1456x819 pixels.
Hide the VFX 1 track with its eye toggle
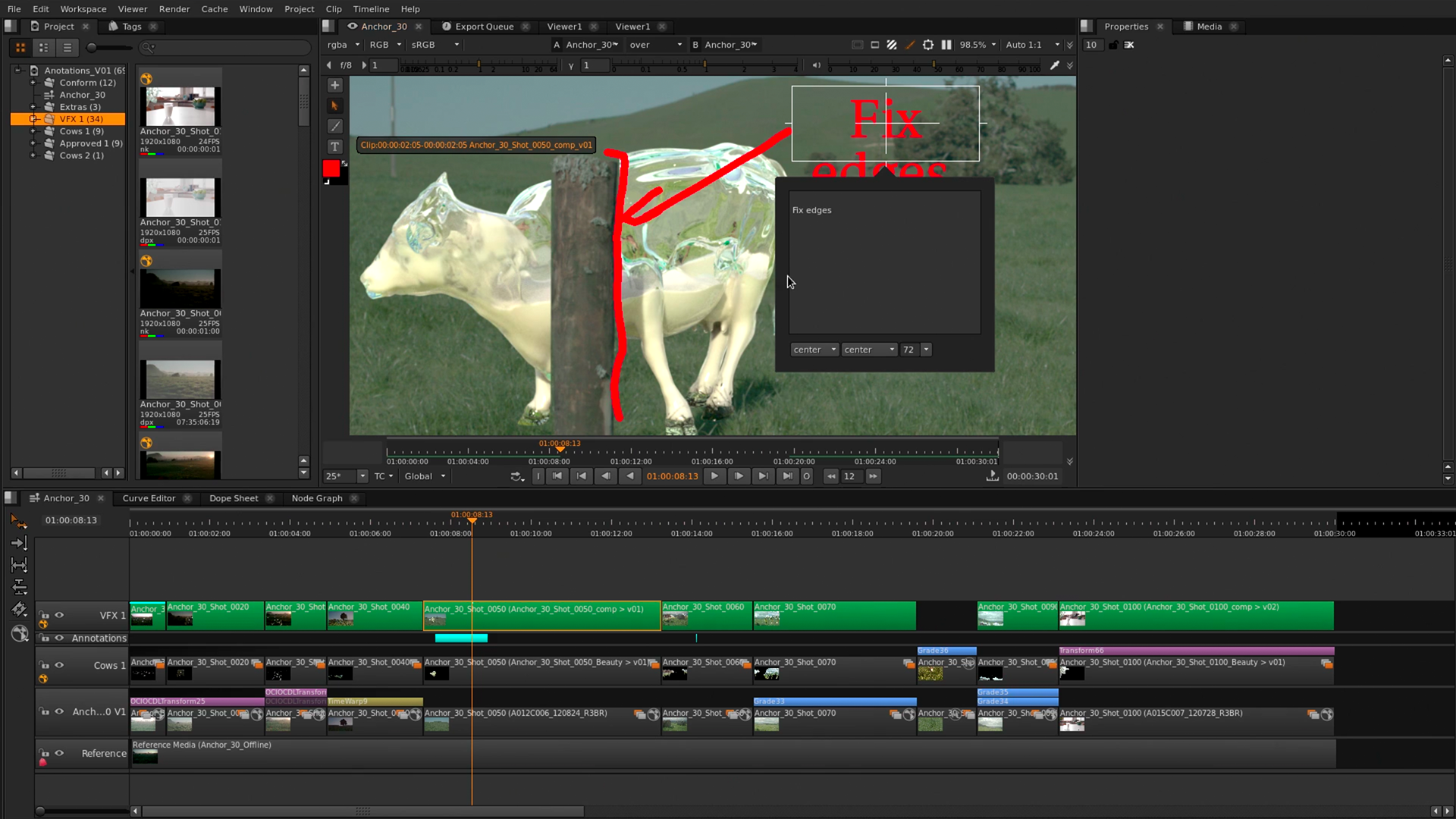click(x=59, y=615)
